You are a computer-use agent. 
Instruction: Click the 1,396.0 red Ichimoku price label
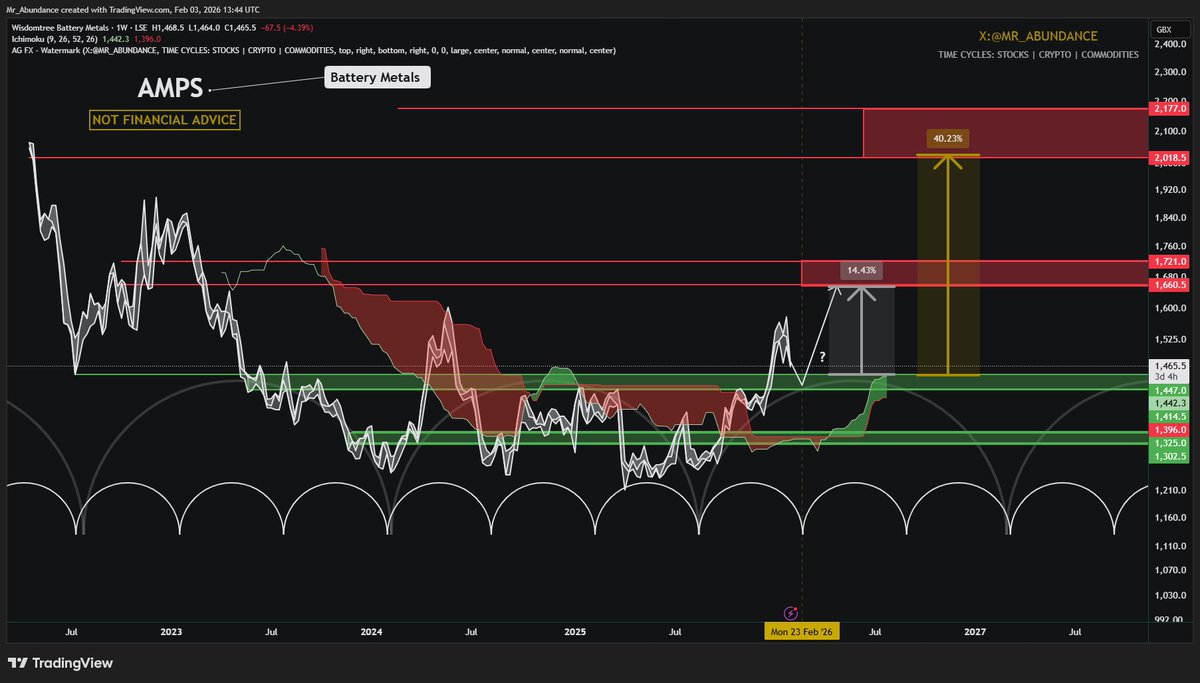[1168, 428]
